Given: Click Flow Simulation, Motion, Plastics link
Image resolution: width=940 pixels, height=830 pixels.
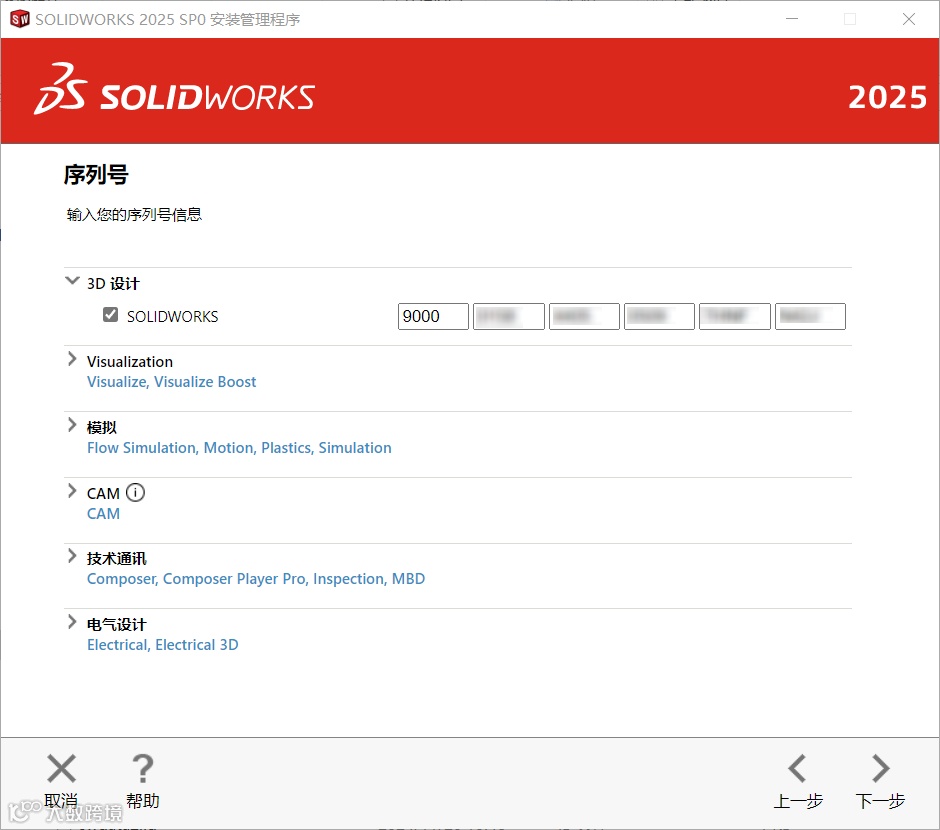Looking at the screenshot, I should 239,448.
